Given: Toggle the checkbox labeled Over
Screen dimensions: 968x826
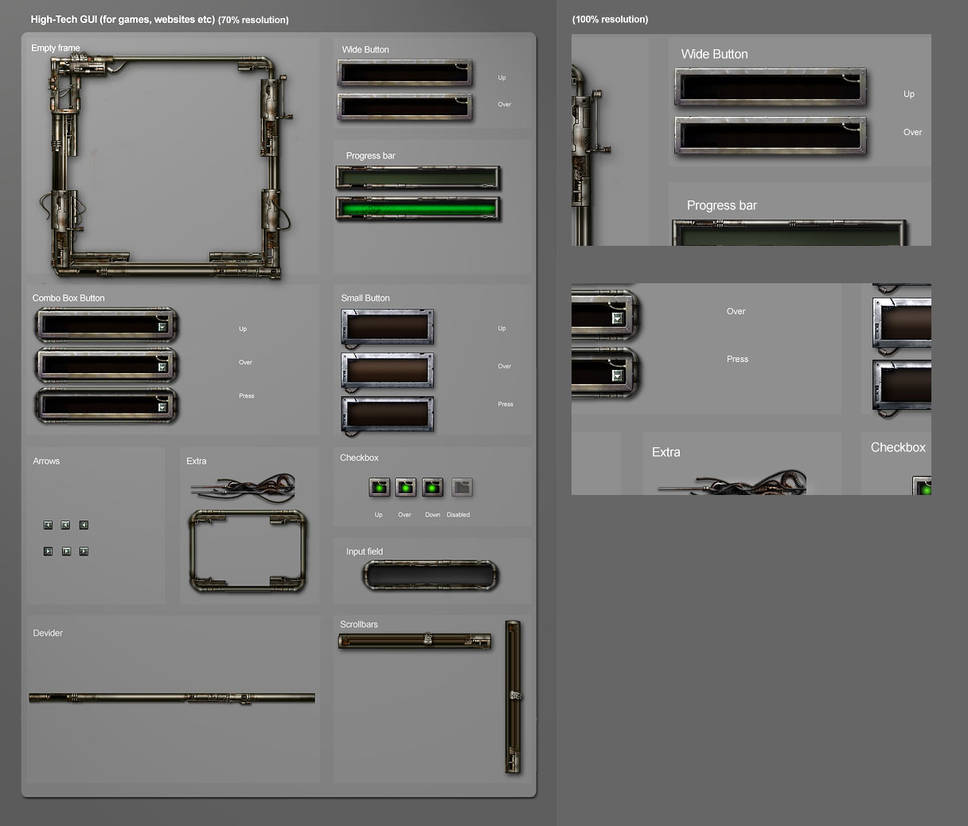Looking at the screenshot, I should (x=406, y=487).
